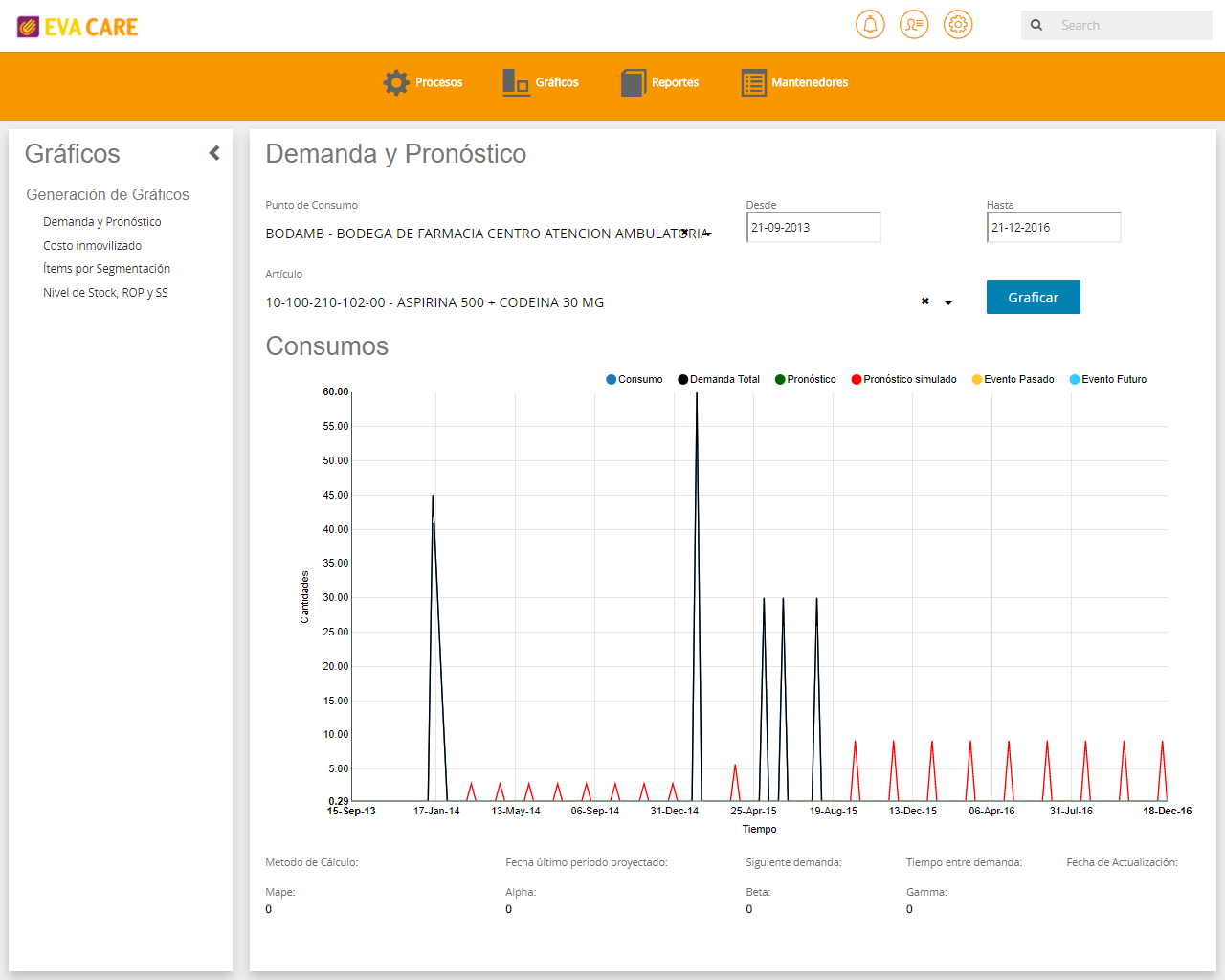This screenshot has height=980, width=1225.
Task: Open the user profile icon
Action: [x=914, y=25]
